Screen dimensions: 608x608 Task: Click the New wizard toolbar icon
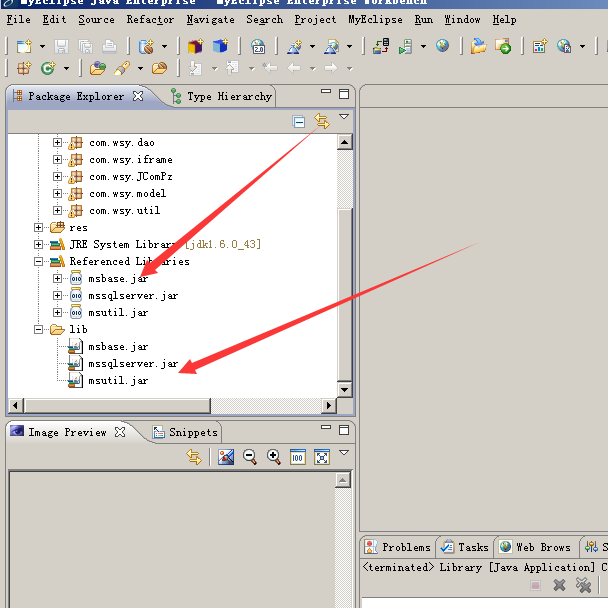[x=24, y=47]
